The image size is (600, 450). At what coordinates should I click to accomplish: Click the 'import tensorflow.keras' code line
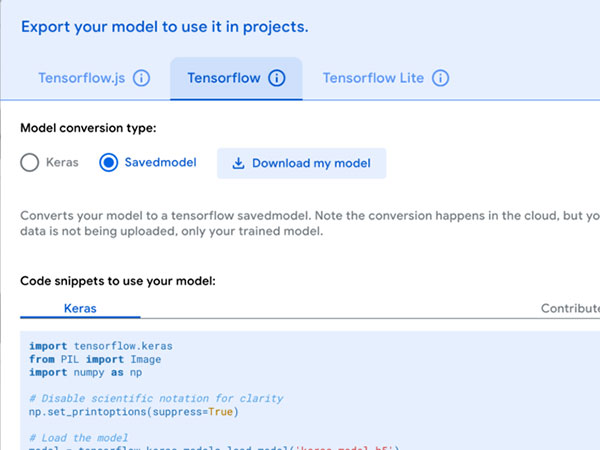point(100,345)
